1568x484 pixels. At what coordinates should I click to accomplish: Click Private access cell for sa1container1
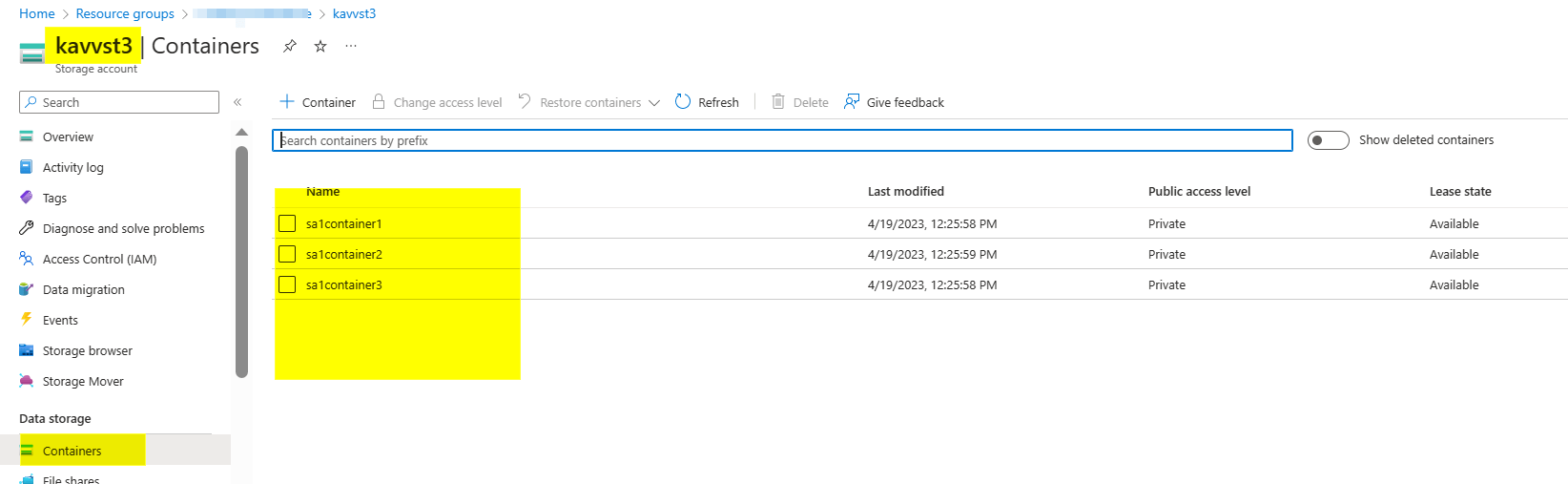[x=1166, y=223]
